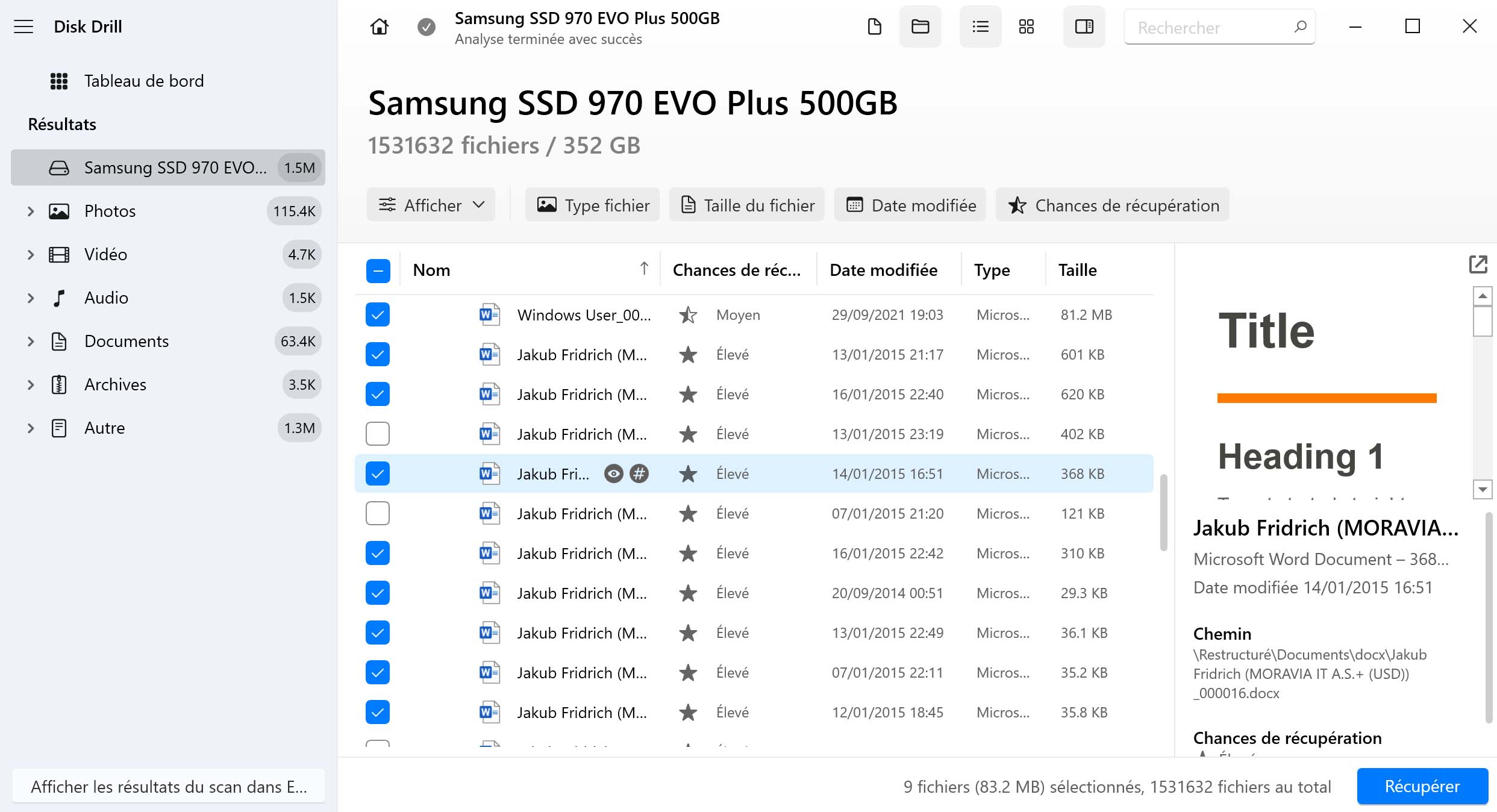This screenshot has height=812, width=1497.
Task: Expand the Autre tree node
Action: pyautogui.click(x=30, y=428)
